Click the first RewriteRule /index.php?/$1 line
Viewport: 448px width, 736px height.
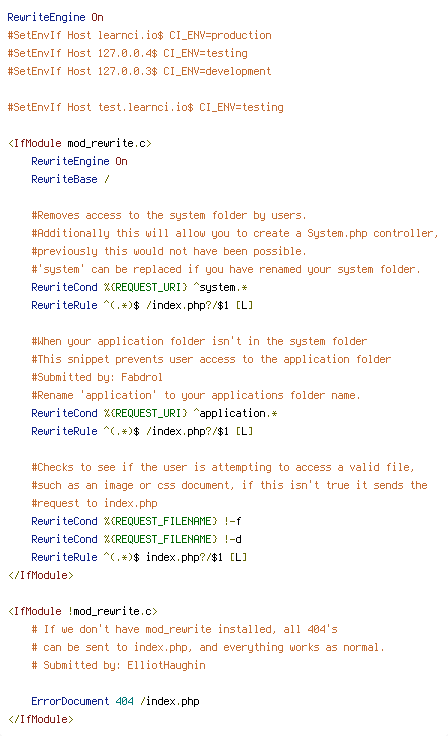[142, 305]
